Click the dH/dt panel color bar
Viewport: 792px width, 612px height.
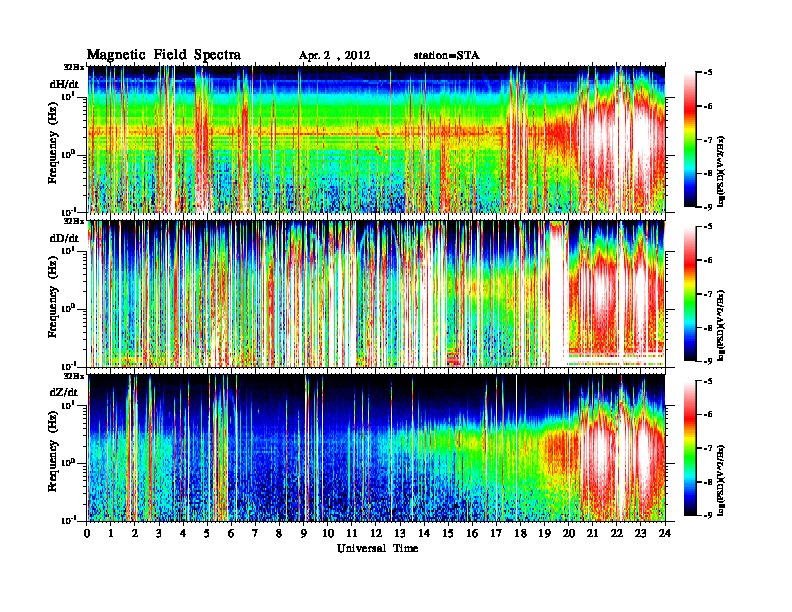(690, 140)
